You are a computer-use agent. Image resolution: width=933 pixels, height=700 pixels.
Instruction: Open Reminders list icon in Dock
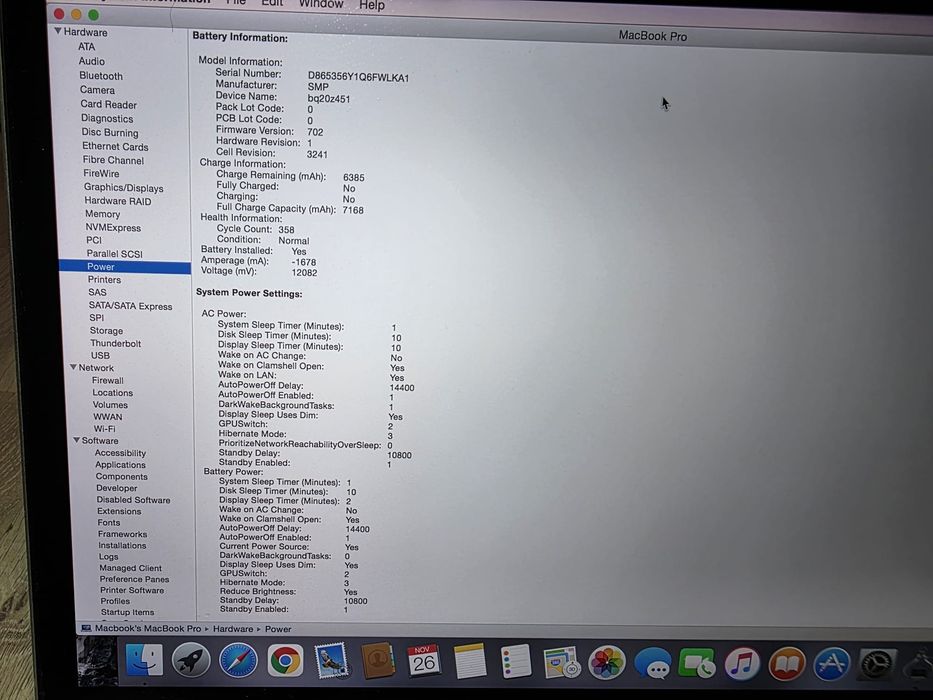pyautogui.click(x=516, y=661)
